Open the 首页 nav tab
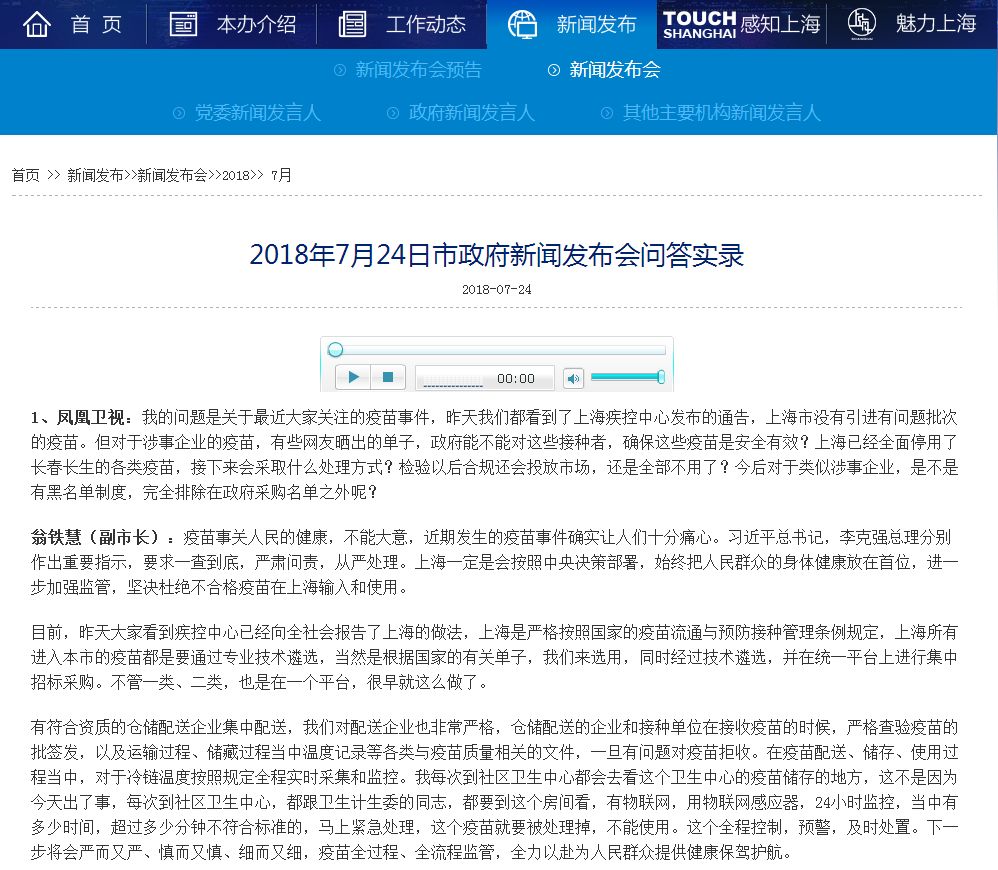This screenshot has width=998, height=870. [73, 24]
